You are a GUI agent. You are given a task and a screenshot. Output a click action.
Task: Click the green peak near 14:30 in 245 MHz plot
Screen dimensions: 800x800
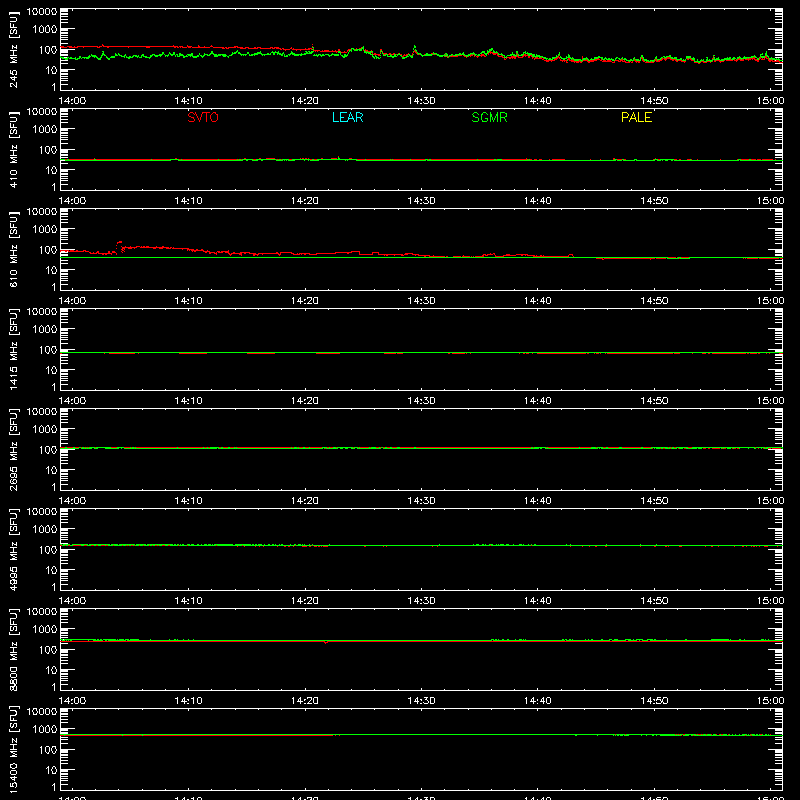(x=414, y=47)
